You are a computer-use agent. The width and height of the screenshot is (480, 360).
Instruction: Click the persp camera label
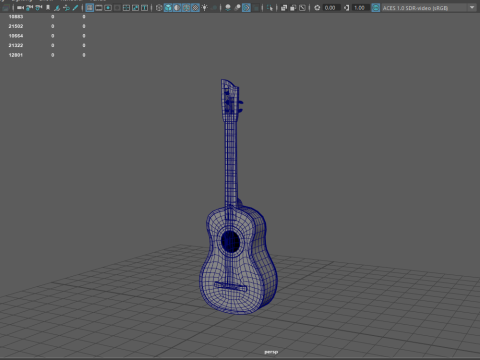coord(271,352)
